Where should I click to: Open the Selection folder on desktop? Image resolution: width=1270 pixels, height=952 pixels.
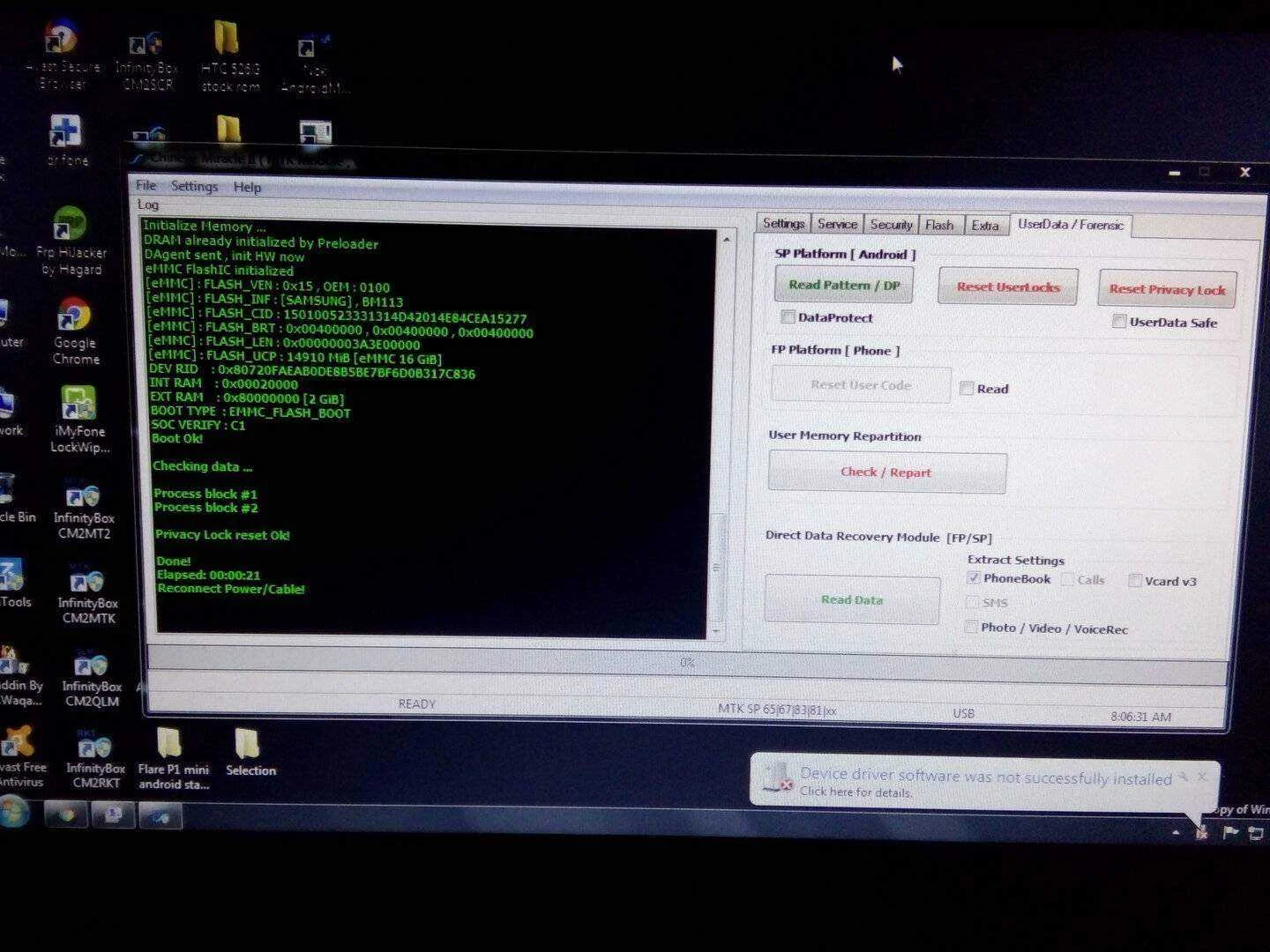pos(250,753)
